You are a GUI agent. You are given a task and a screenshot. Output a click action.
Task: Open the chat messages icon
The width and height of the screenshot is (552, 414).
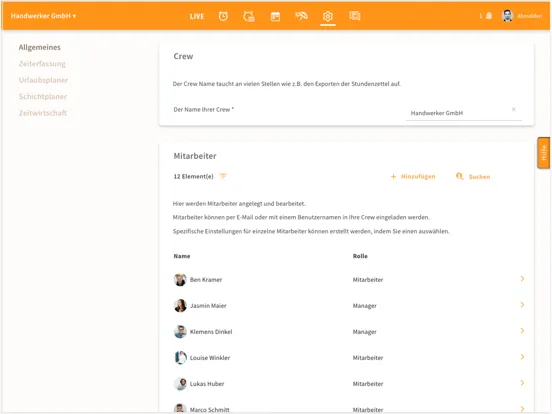[x=355, y=16]
